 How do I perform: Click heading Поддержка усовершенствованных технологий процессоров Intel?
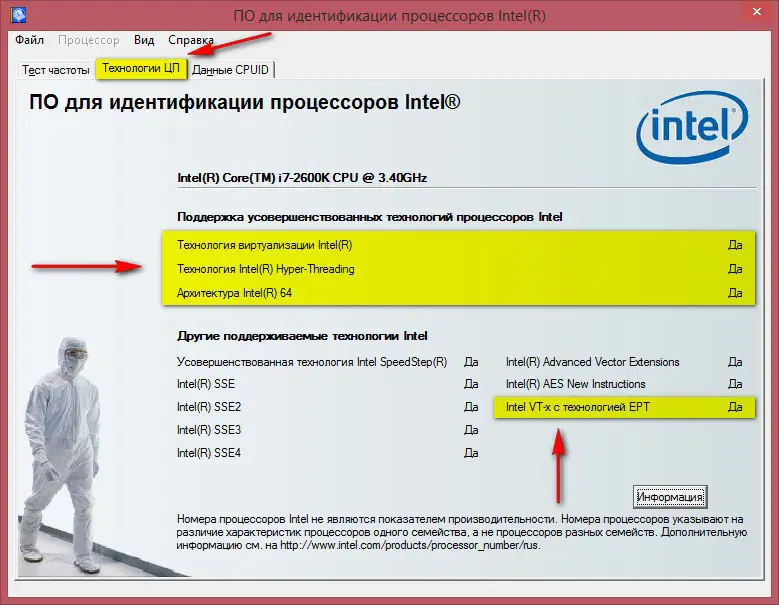pyautogui.click(x=370, y=217)
